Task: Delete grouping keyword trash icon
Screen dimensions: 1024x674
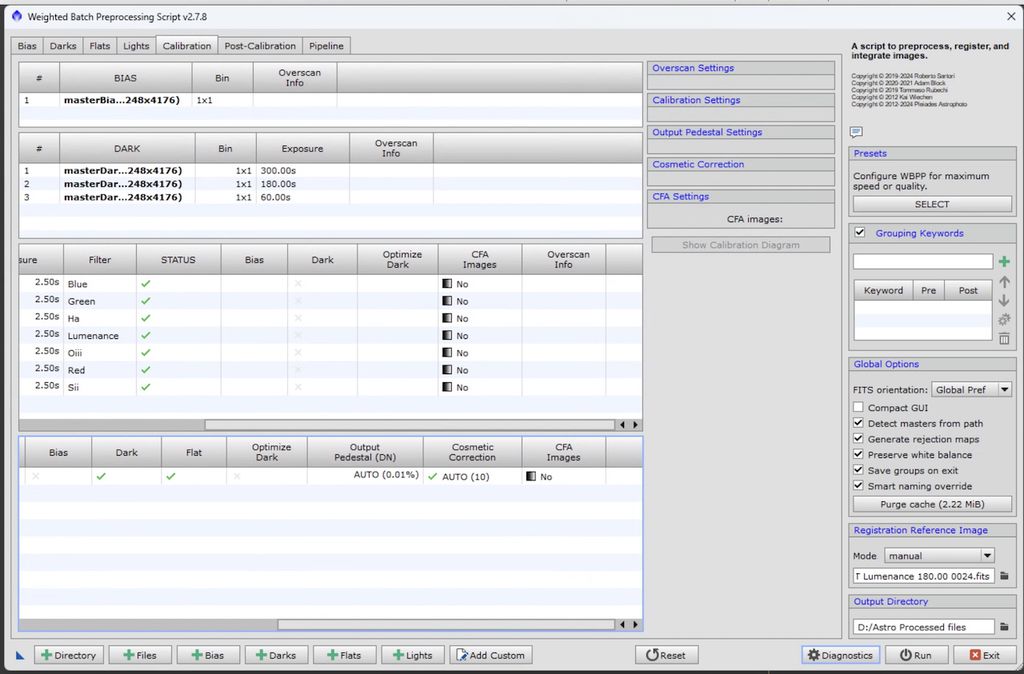Action: point(1004,338)
